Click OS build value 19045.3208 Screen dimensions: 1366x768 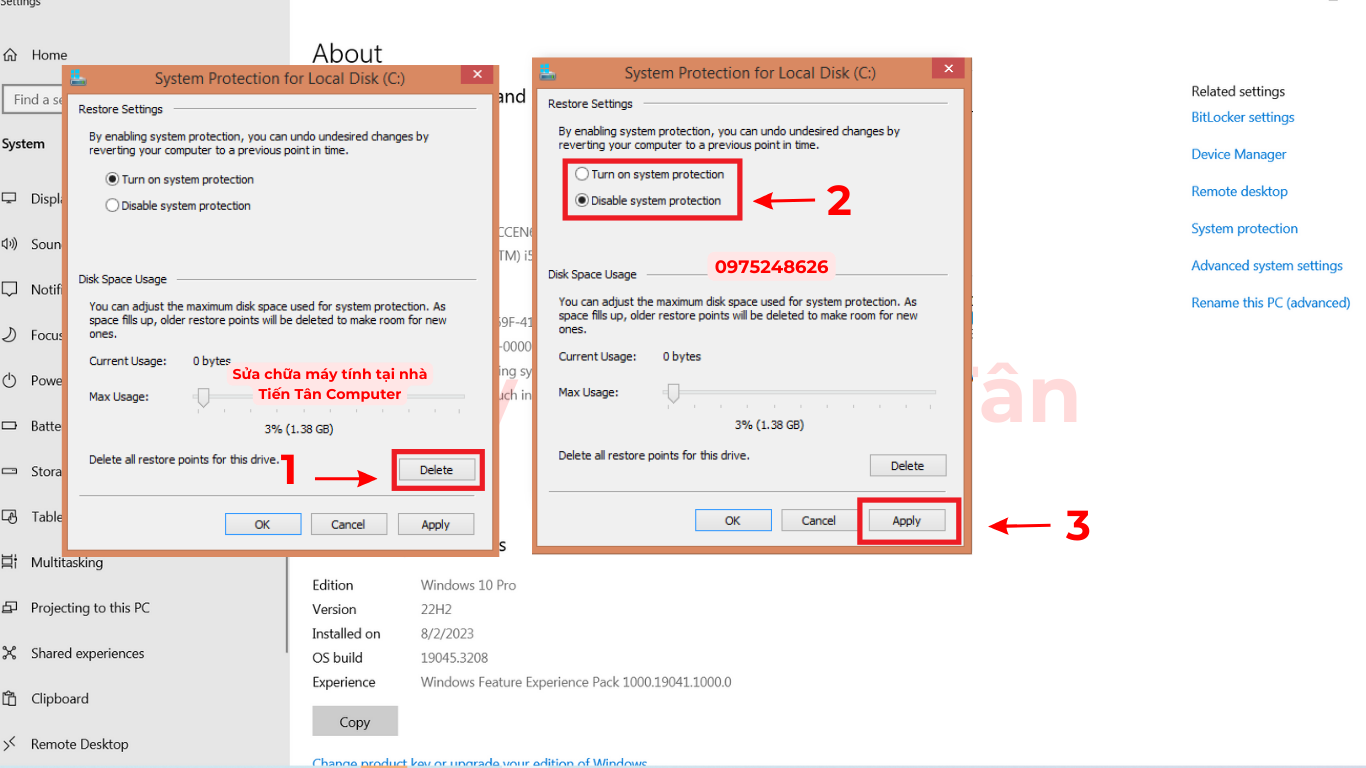[x=454, y=657]
